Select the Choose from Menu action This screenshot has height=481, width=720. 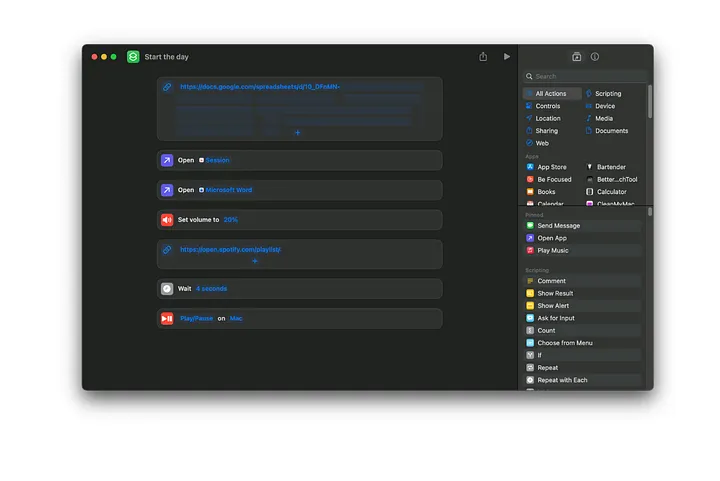583,342
